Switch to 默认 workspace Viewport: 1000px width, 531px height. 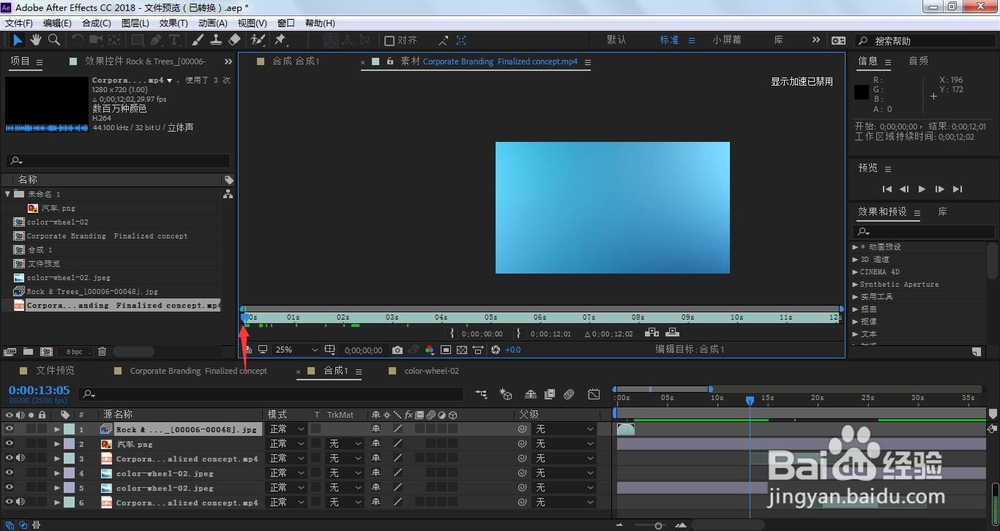pos(616,40)
